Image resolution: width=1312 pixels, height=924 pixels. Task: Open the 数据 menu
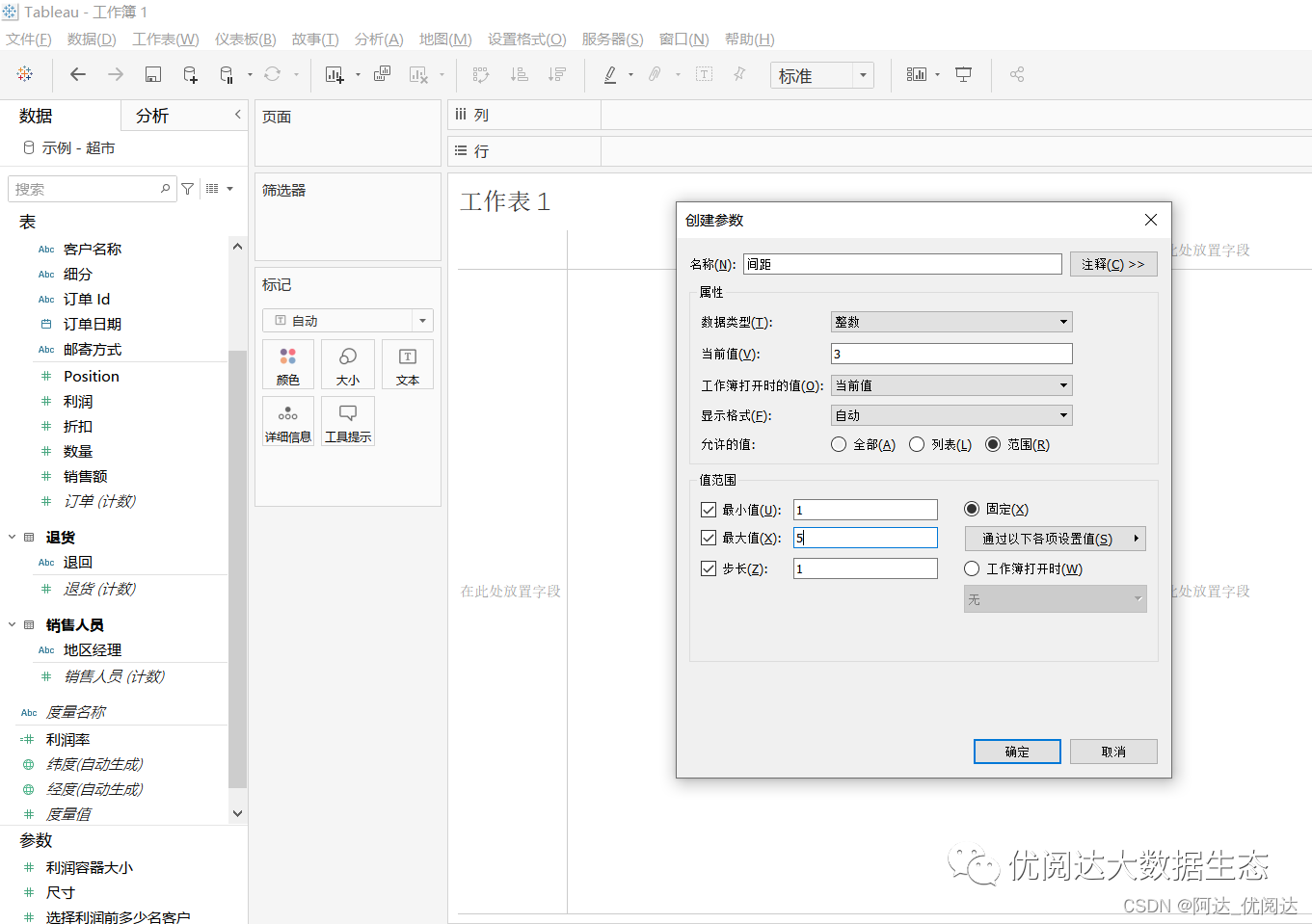pyautogui.click(x=92, y=39)
